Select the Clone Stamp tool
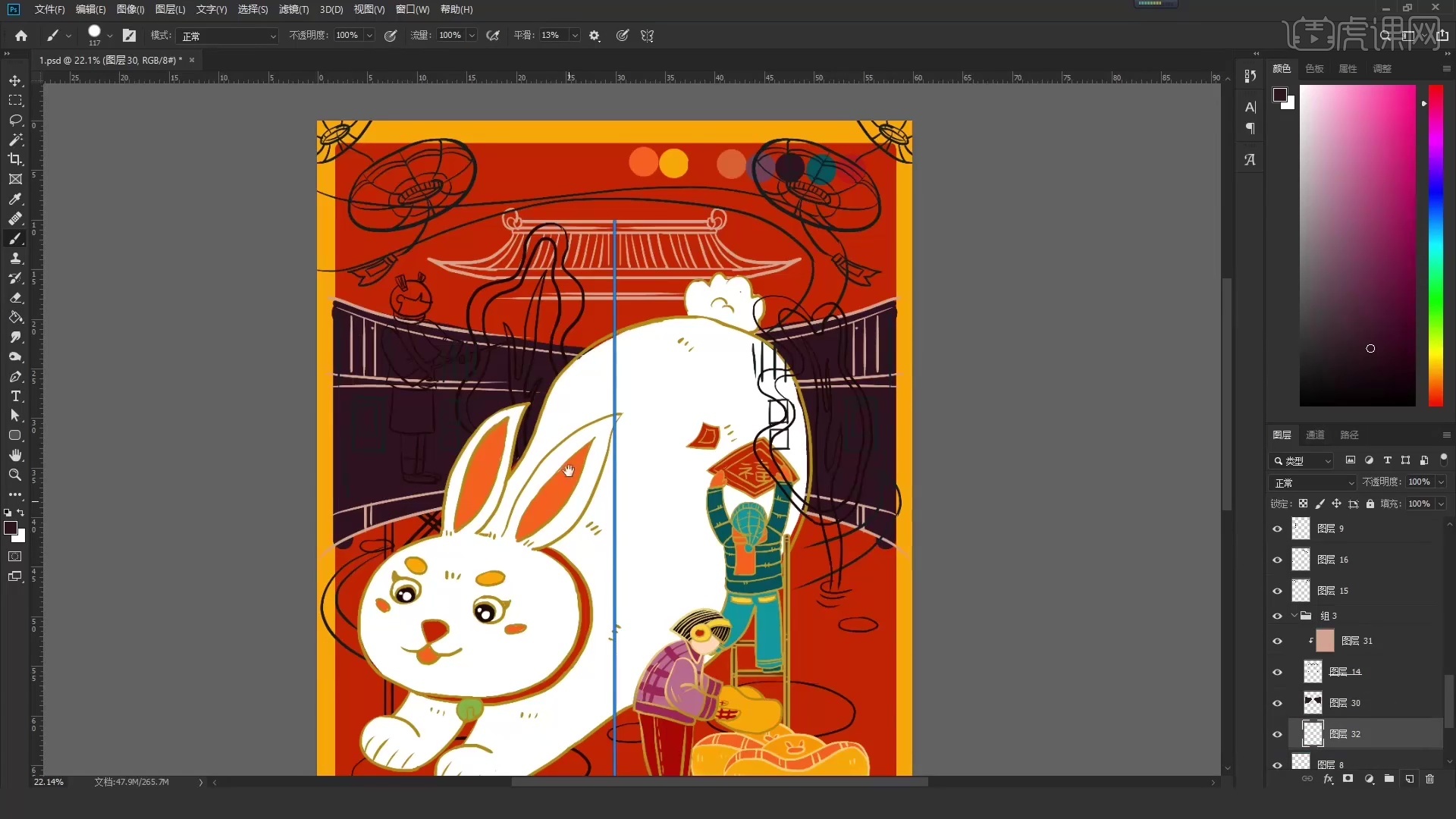Image resolution: width=1456 pixels, height=819 pixels. [15, 258]
